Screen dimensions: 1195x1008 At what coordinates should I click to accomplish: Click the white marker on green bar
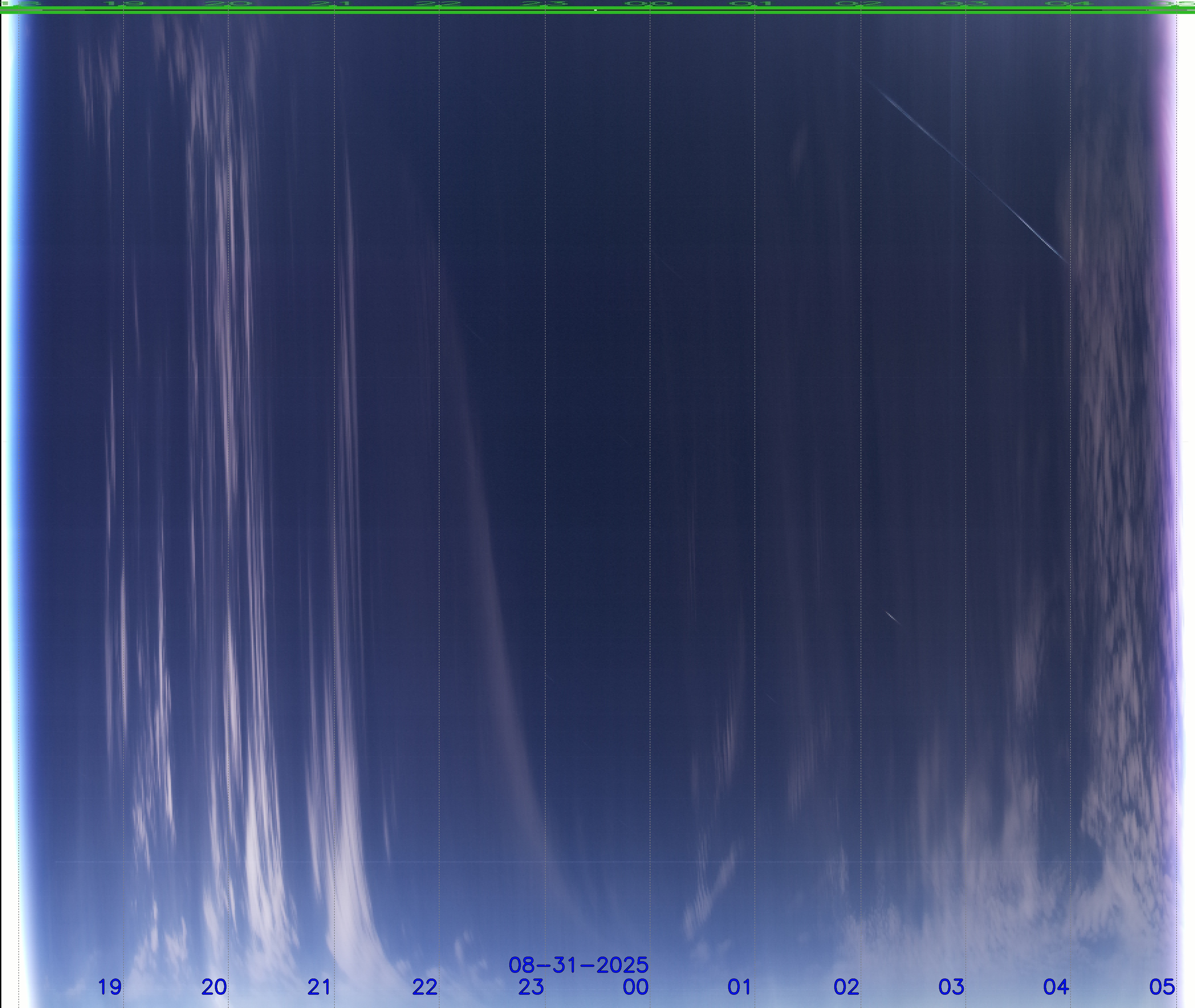[x=596, y=10]
